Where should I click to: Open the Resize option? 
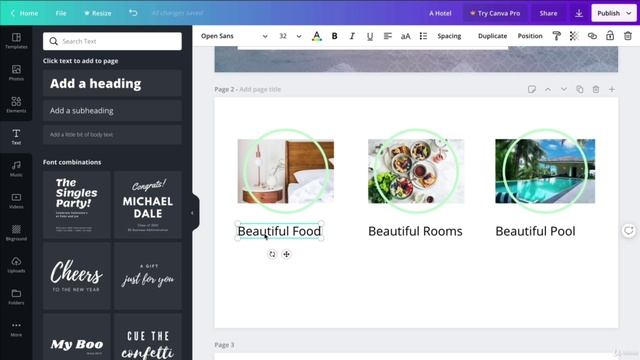click(98, 13)
